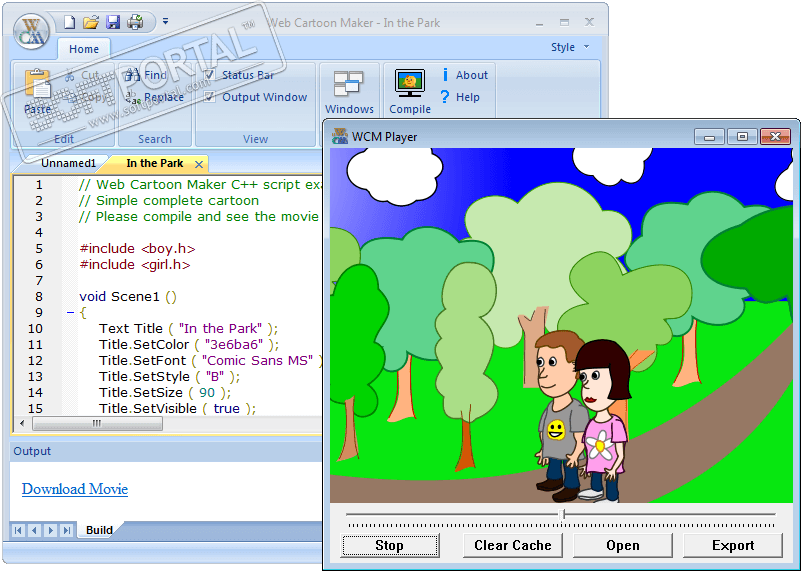Maximize the Web Cartoon Maker main window
The image size is (803, 573).
(x=564, y=23)
